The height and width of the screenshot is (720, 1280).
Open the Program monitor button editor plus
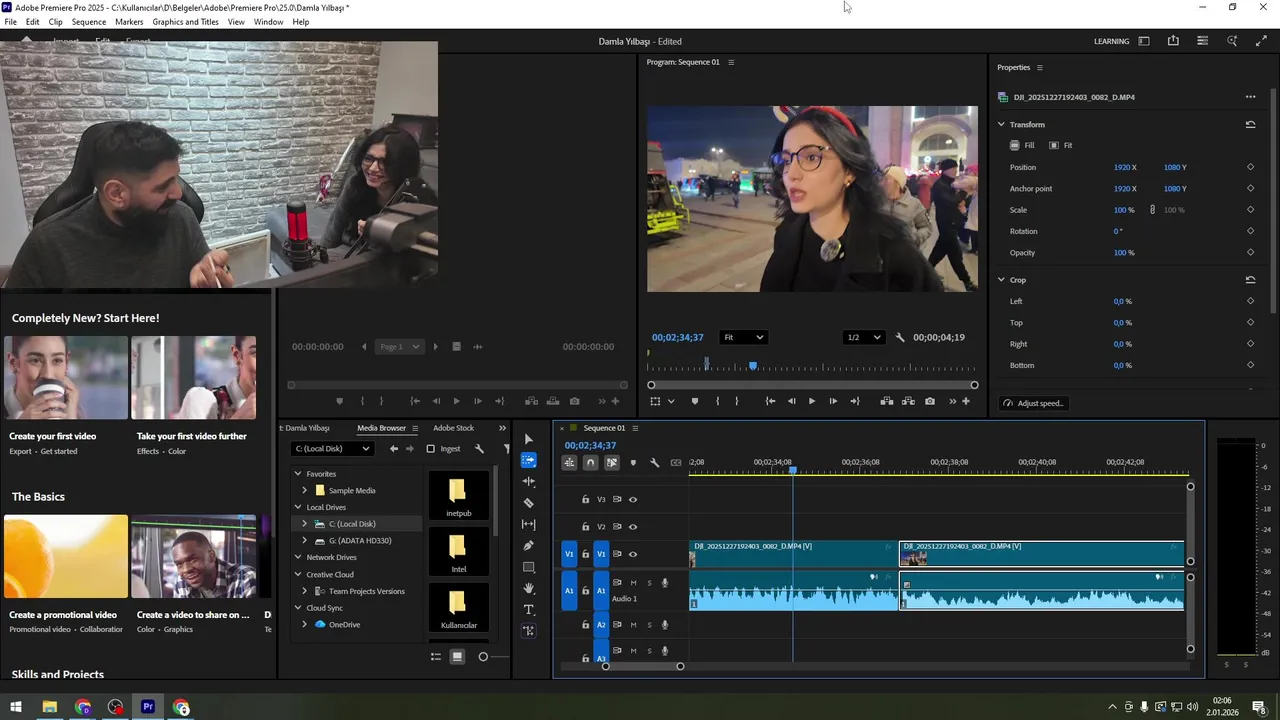[x=965, y=401]
